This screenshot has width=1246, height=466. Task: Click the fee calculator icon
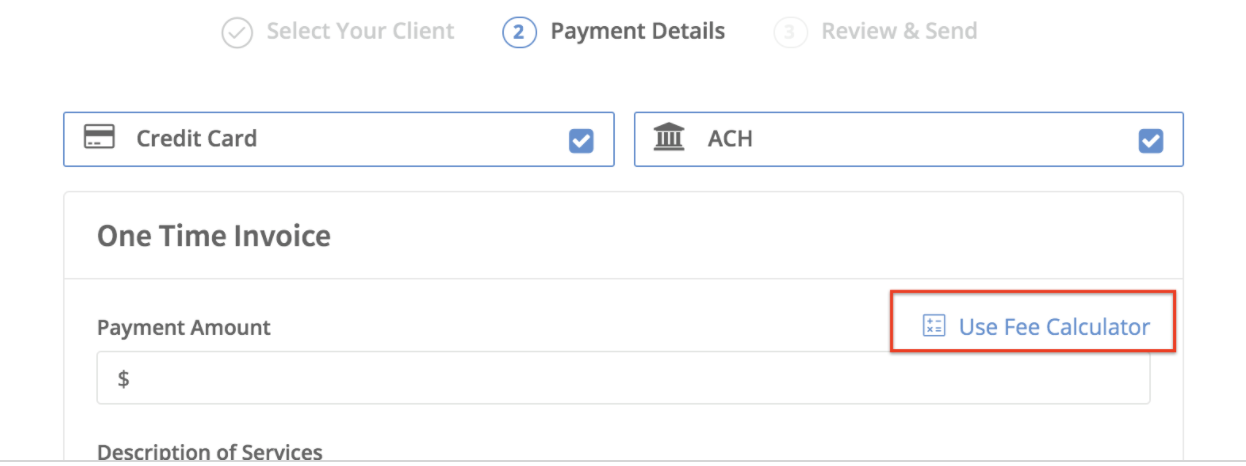(x=934, y=326)
